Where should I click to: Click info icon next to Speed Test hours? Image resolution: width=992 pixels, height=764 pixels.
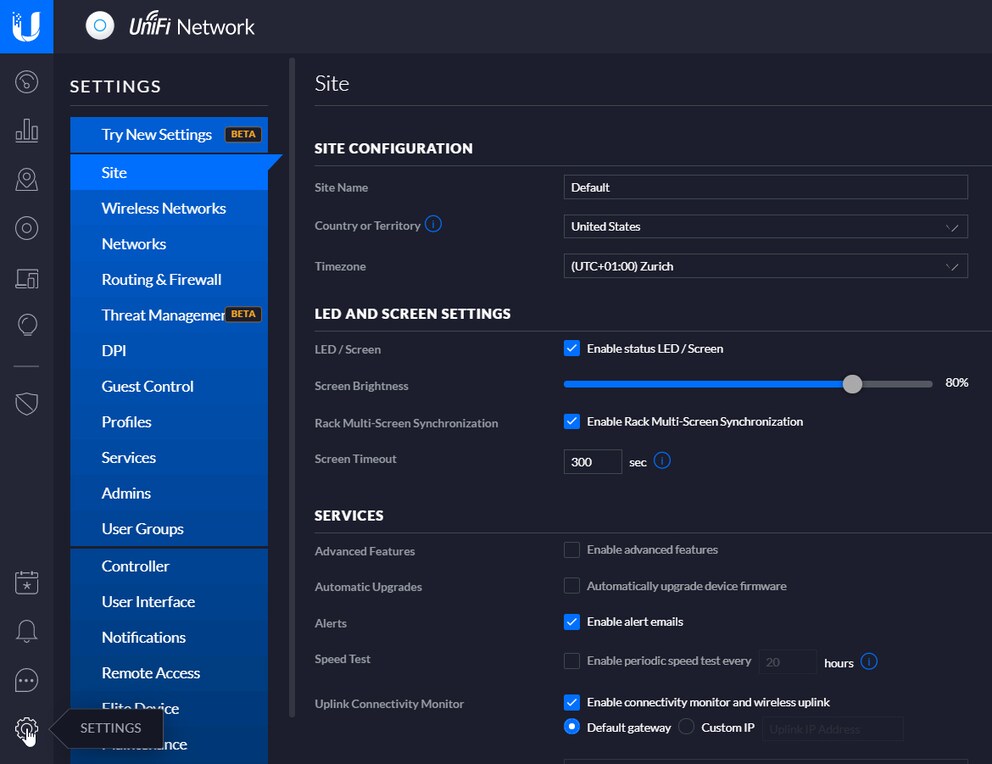tap(869, 662)
